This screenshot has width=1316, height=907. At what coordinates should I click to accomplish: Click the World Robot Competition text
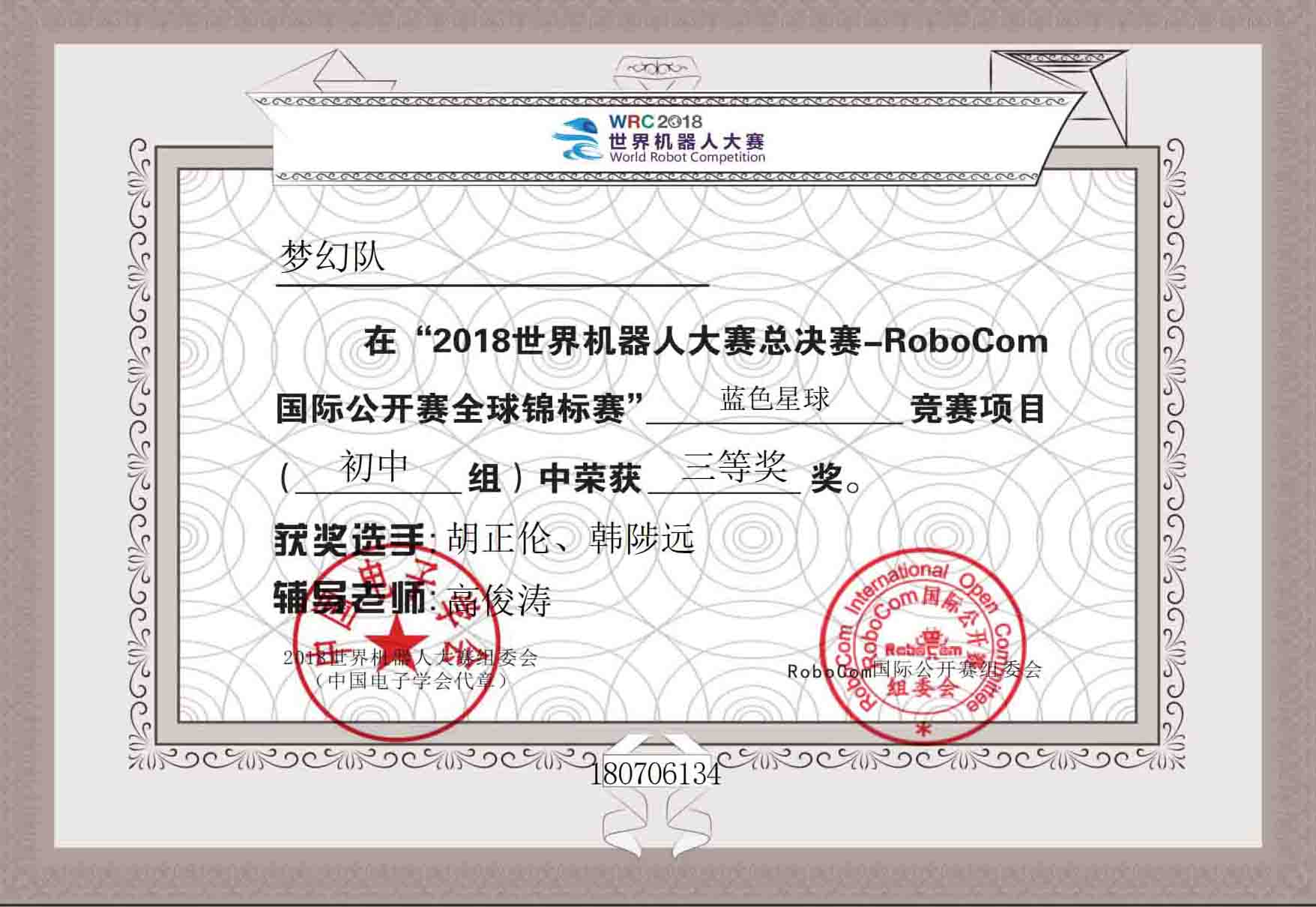[687, 157]
